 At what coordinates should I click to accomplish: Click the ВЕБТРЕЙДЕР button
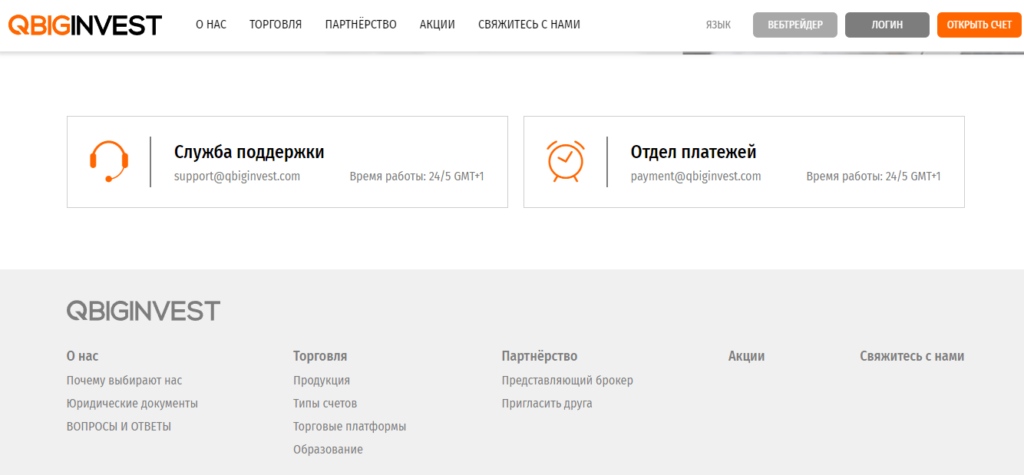click(x=795, y=25)
